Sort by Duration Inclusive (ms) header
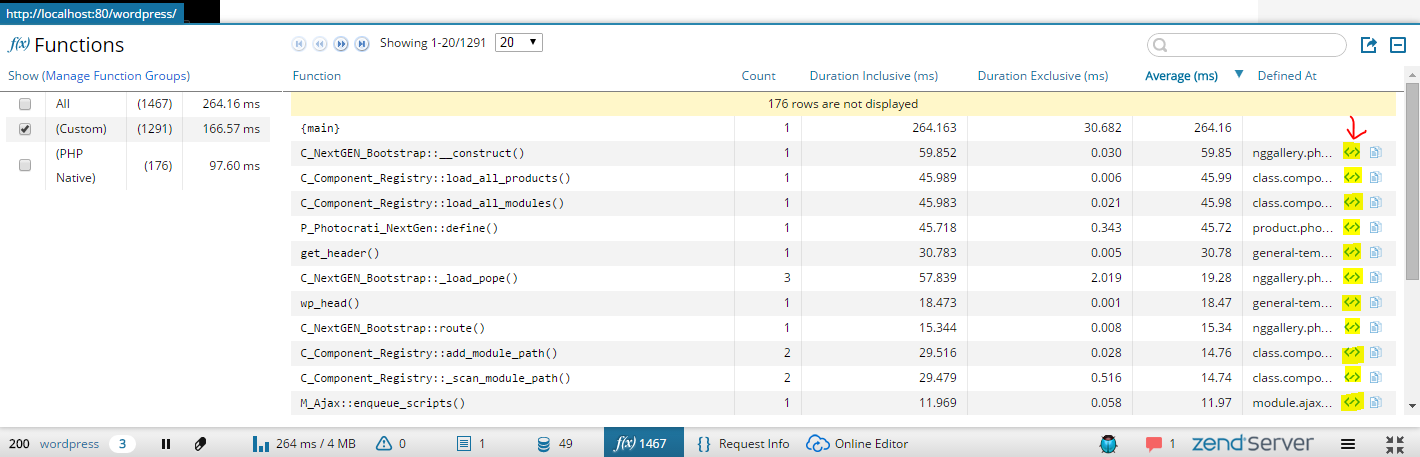Image resolution: width=1420 pixels, height=457 pixels. click(x=874, y=76)
